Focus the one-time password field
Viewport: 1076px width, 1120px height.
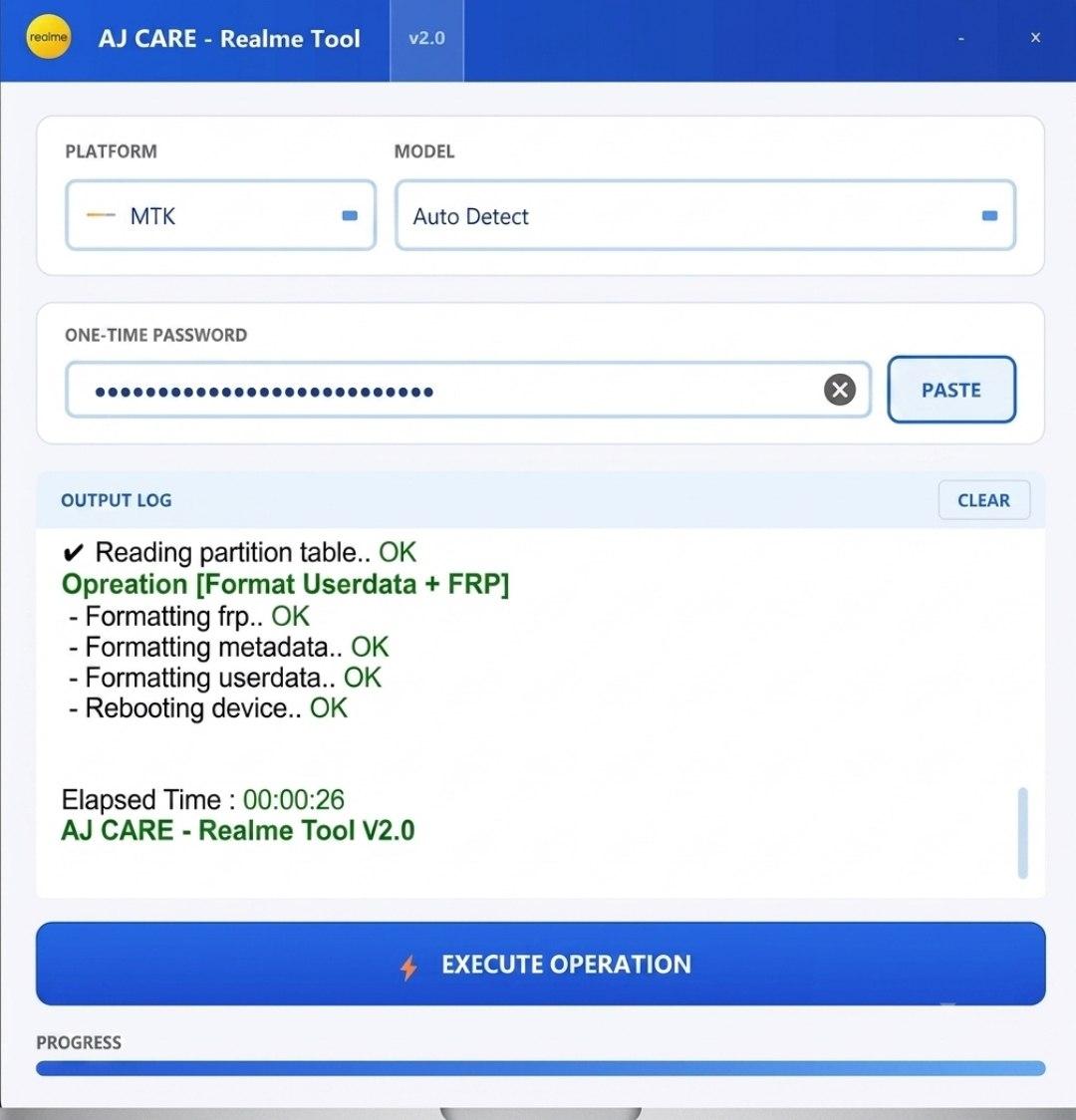click(467, 390)
